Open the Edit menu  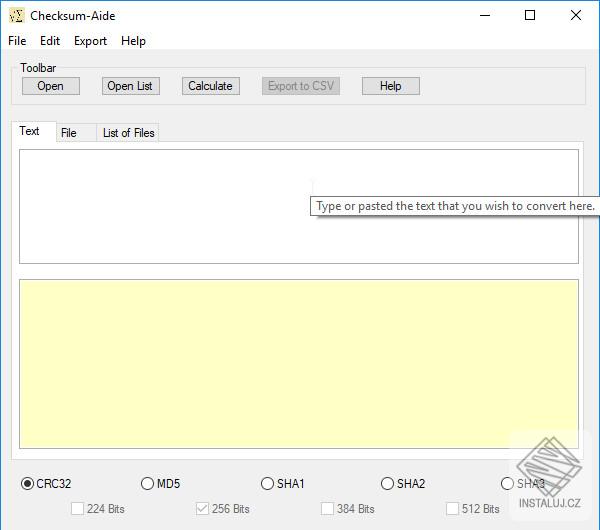point(50,41)
